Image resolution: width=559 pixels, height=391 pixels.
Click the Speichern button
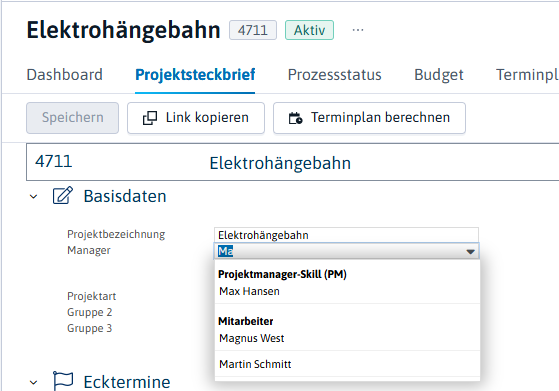(x=72, y=118)
